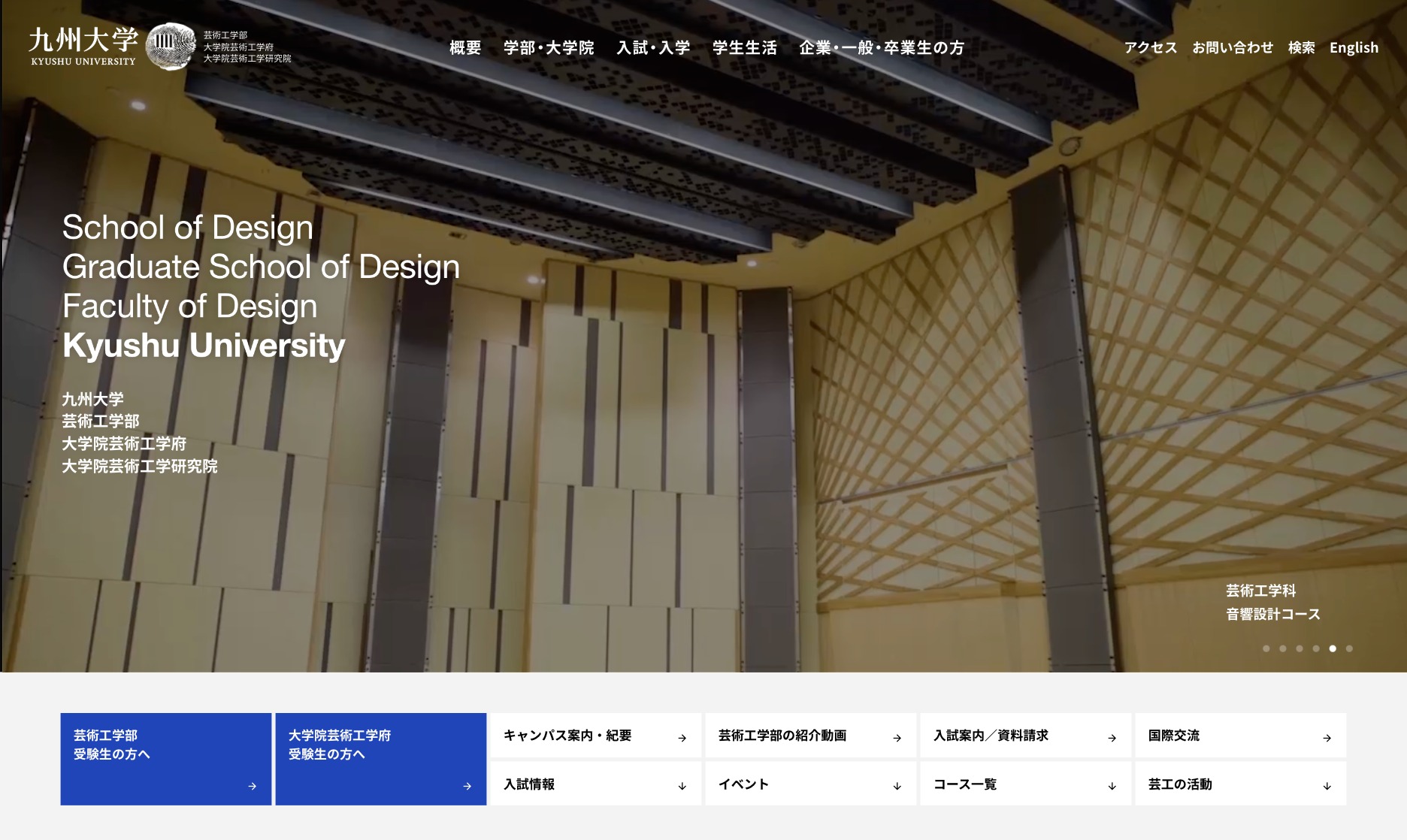The height and width of the screenshot is (840, 1407).
Task: Click right arrow beside 国際交流
Action: (x=1327, y=738)
